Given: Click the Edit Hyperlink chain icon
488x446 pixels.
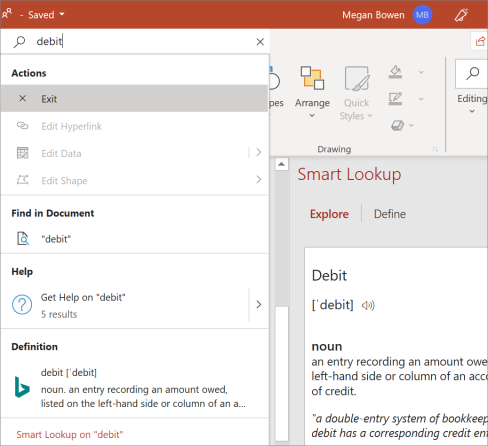Looking at the screenshot, I should click(22, 126).
